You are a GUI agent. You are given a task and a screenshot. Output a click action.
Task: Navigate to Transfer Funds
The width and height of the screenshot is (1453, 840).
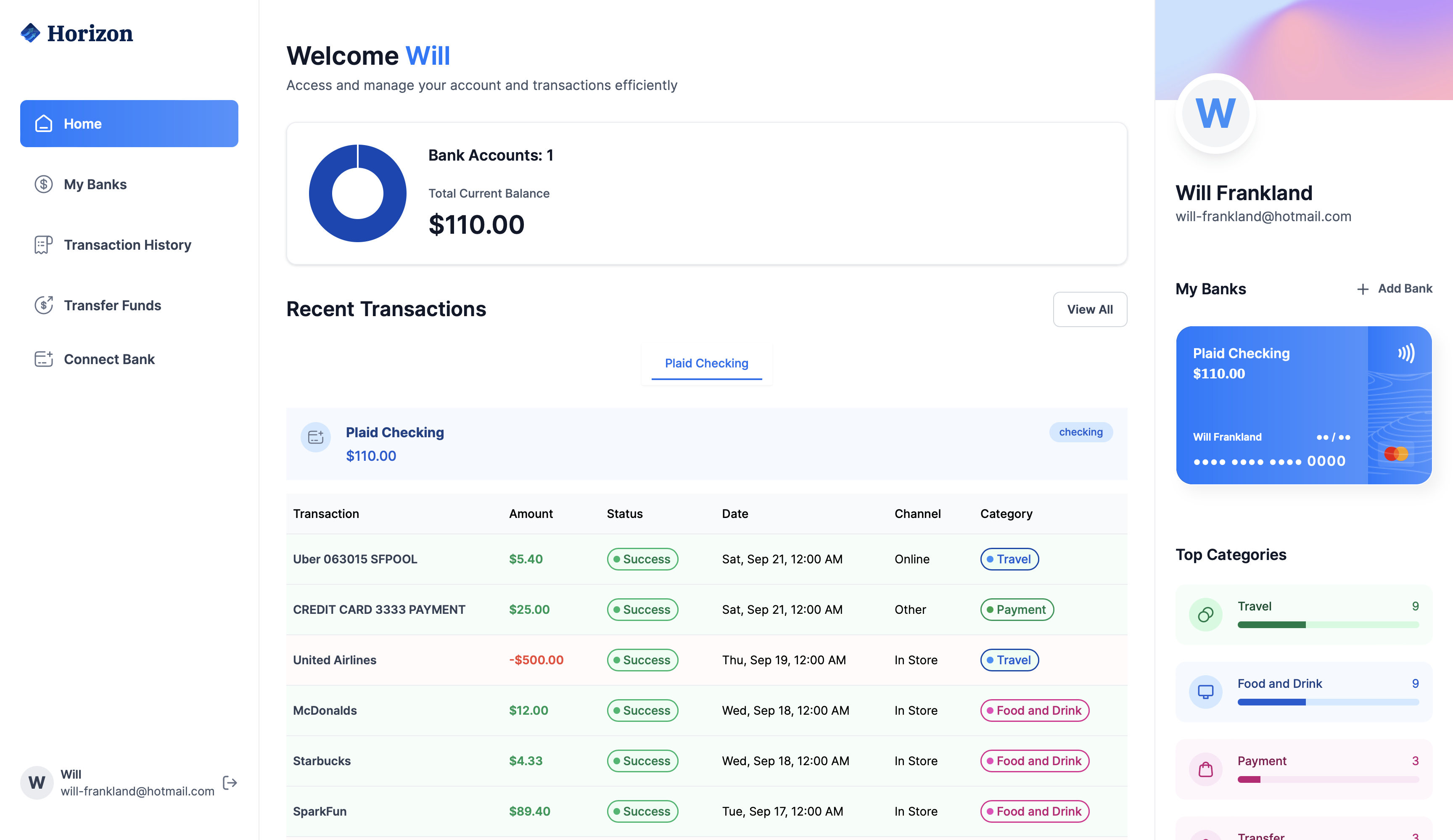click(x=112, y=306)
